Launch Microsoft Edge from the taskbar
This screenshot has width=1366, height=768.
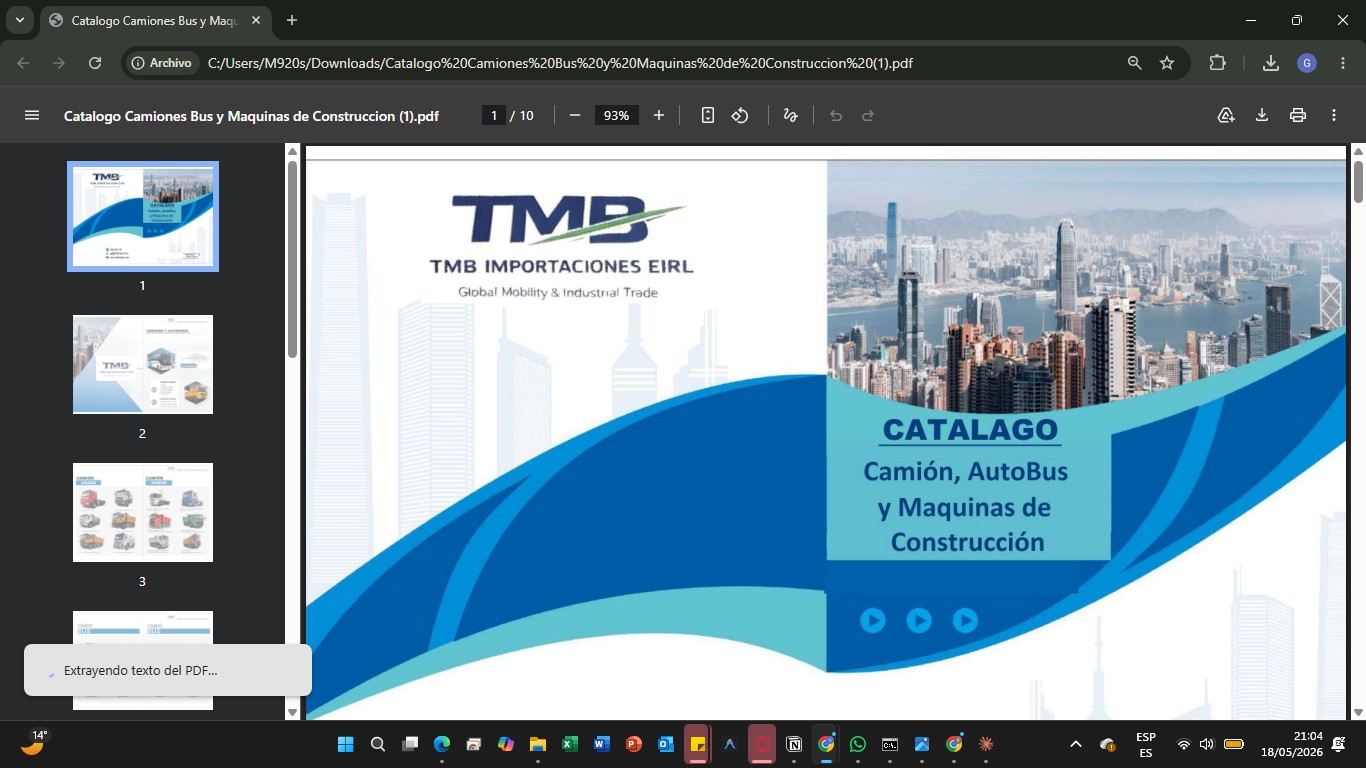(442, 744)
